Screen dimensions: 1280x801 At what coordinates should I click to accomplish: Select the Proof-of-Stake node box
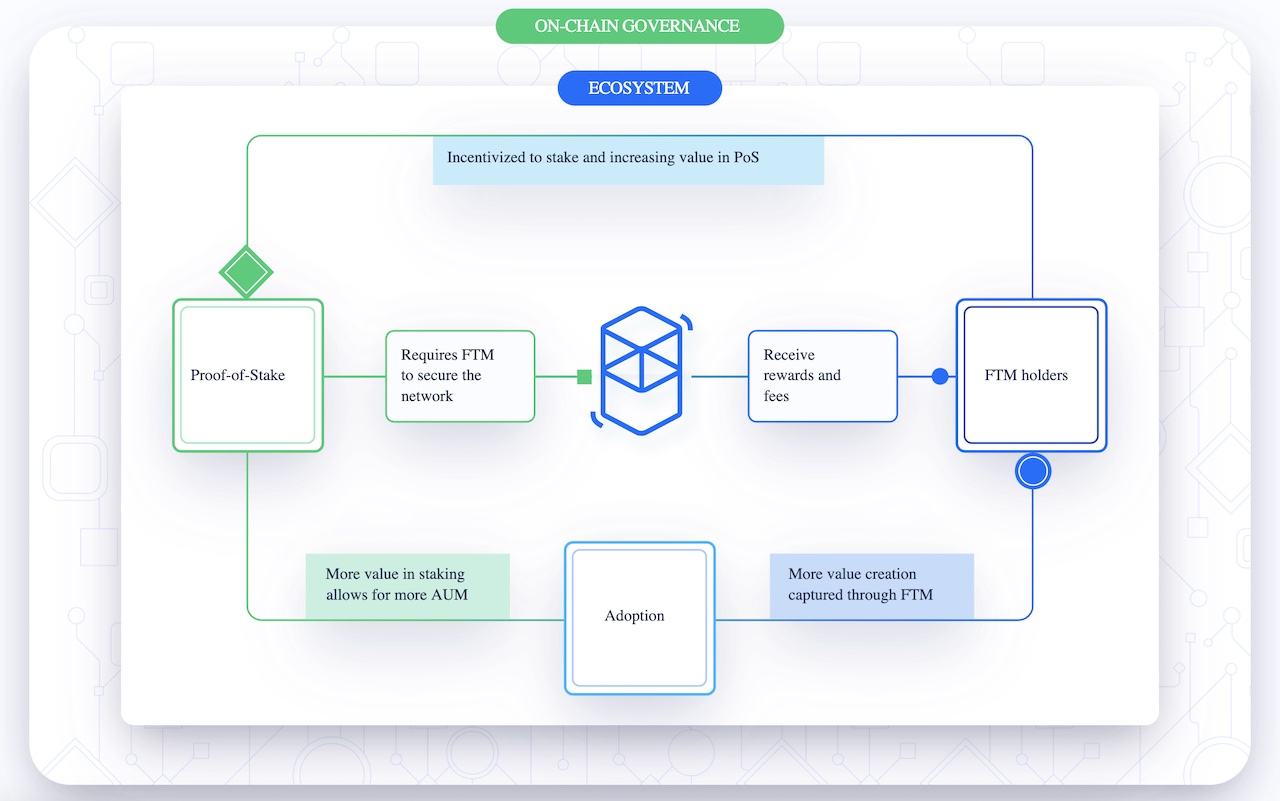coord(248,376)
